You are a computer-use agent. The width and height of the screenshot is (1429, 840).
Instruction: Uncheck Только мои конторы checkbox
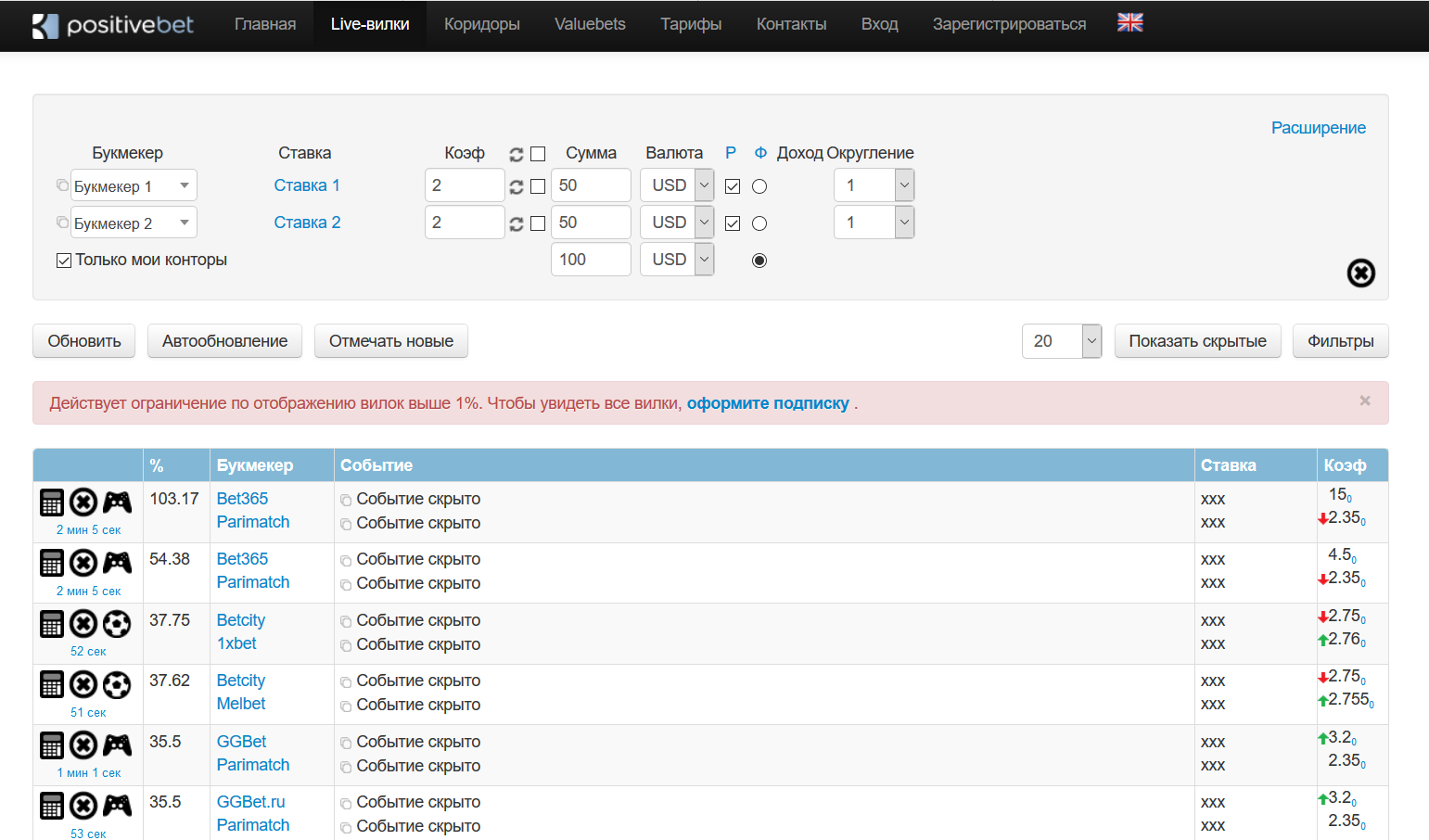click(64, 261)
